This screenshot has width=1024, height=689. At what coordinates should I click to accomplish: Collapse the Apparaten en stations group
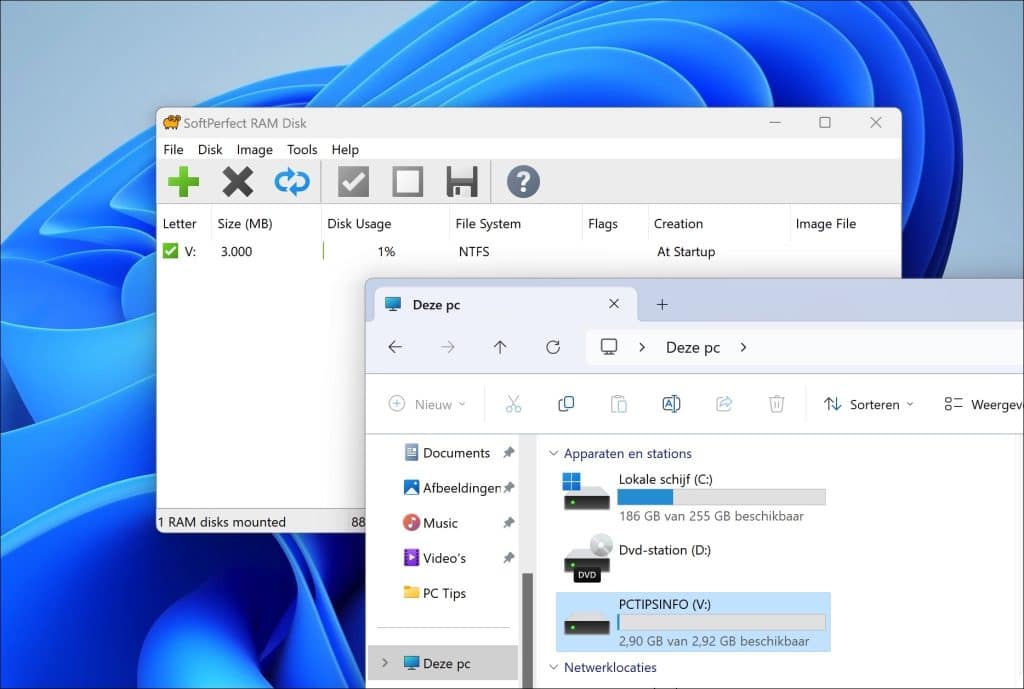pyautogui.click(x=554, y=453)
